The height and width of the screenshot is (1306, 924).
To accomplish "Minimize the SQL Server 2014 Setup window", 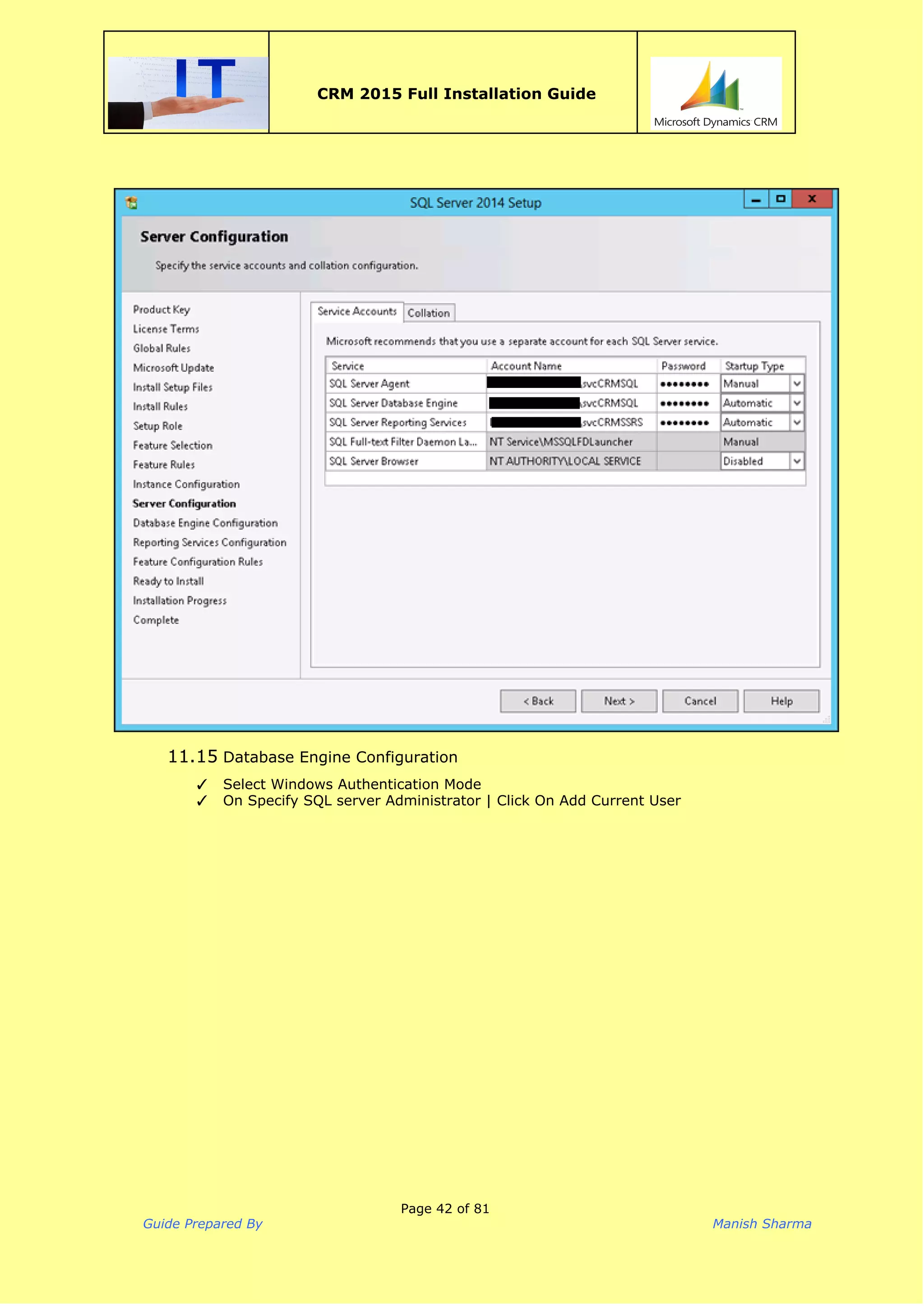I will (x=756, y=200).
